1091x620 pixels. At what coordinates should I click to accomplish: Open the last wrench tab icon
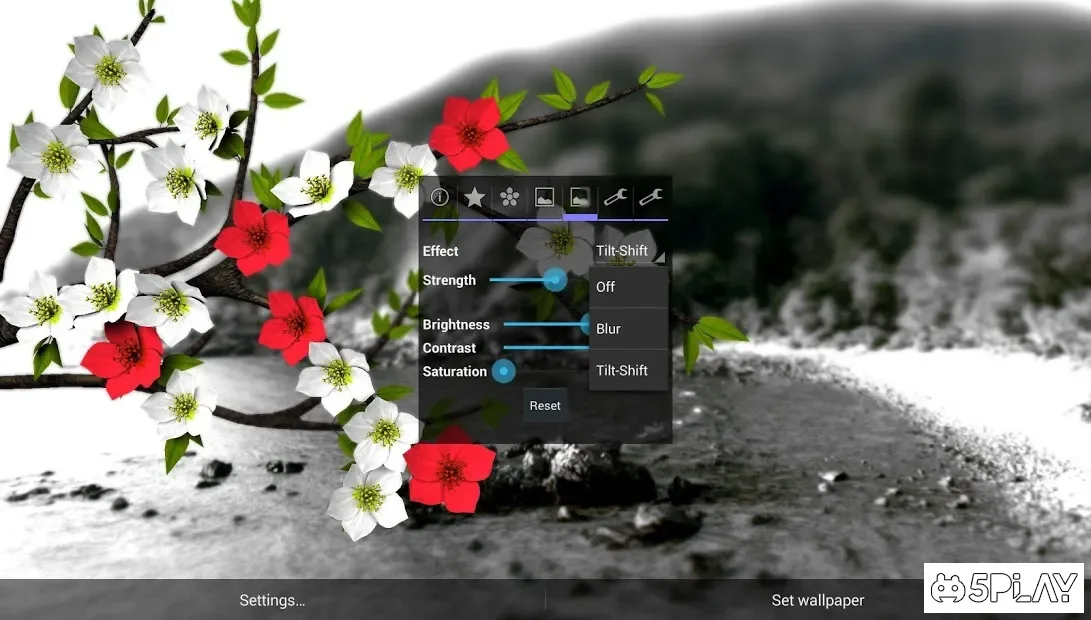tap(650, 197)
